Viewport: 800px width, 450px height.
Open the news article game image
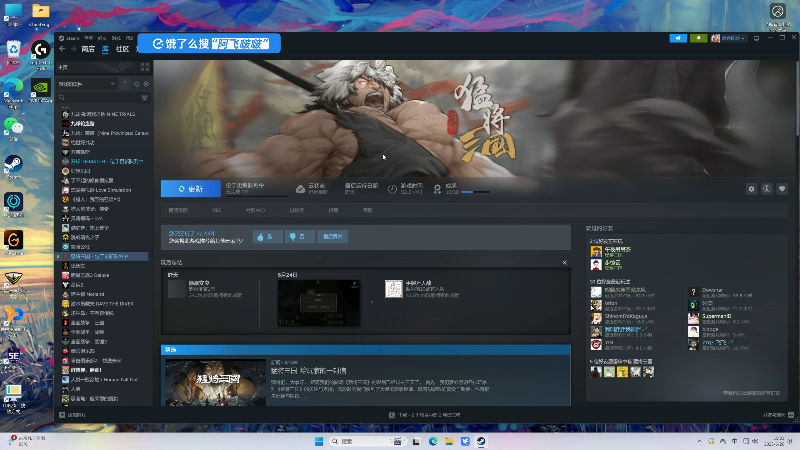[x=215, y=383]
